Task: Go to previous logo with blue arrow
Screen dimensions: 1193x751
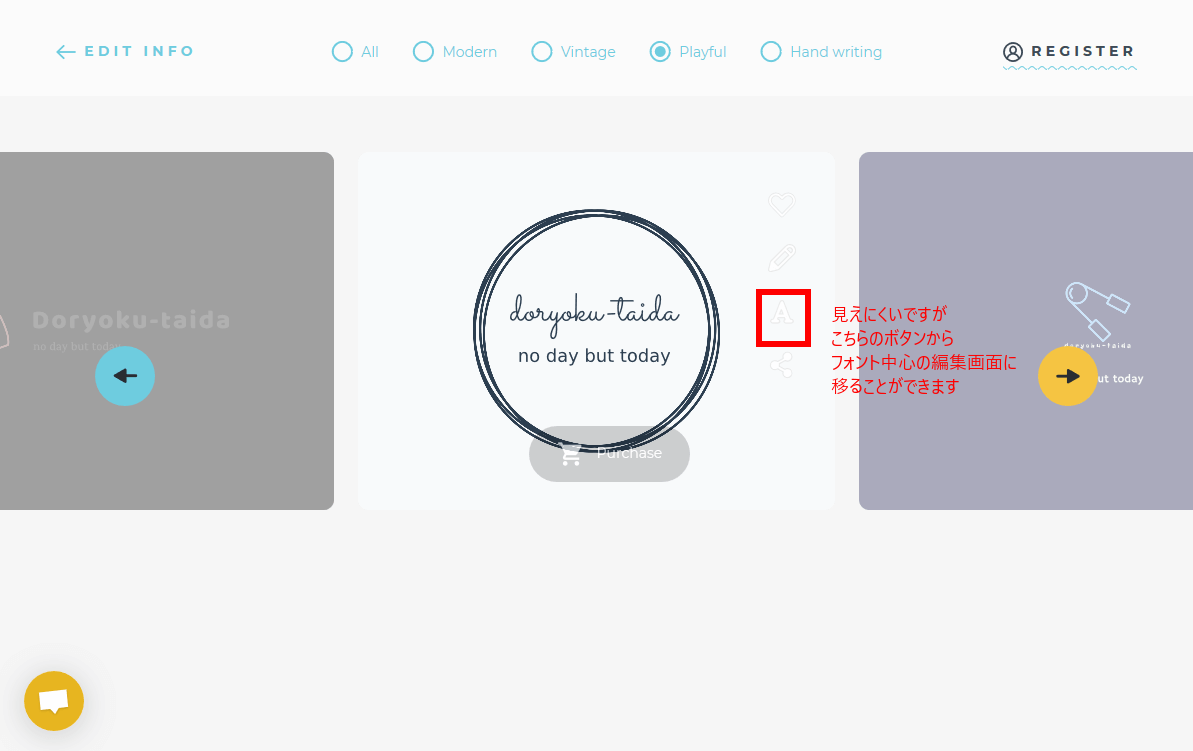Action: 125,376
